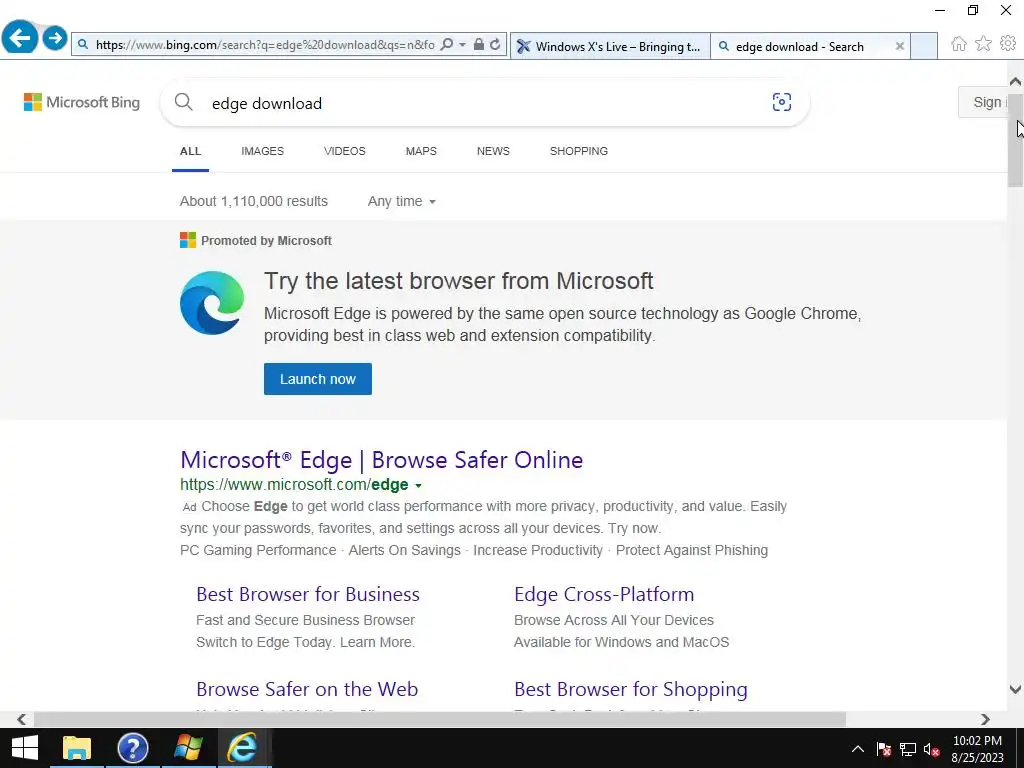The width and height of the screenshot is (1024, 768).
Task: Open the Windows Start button
Action: coord(25,748)
